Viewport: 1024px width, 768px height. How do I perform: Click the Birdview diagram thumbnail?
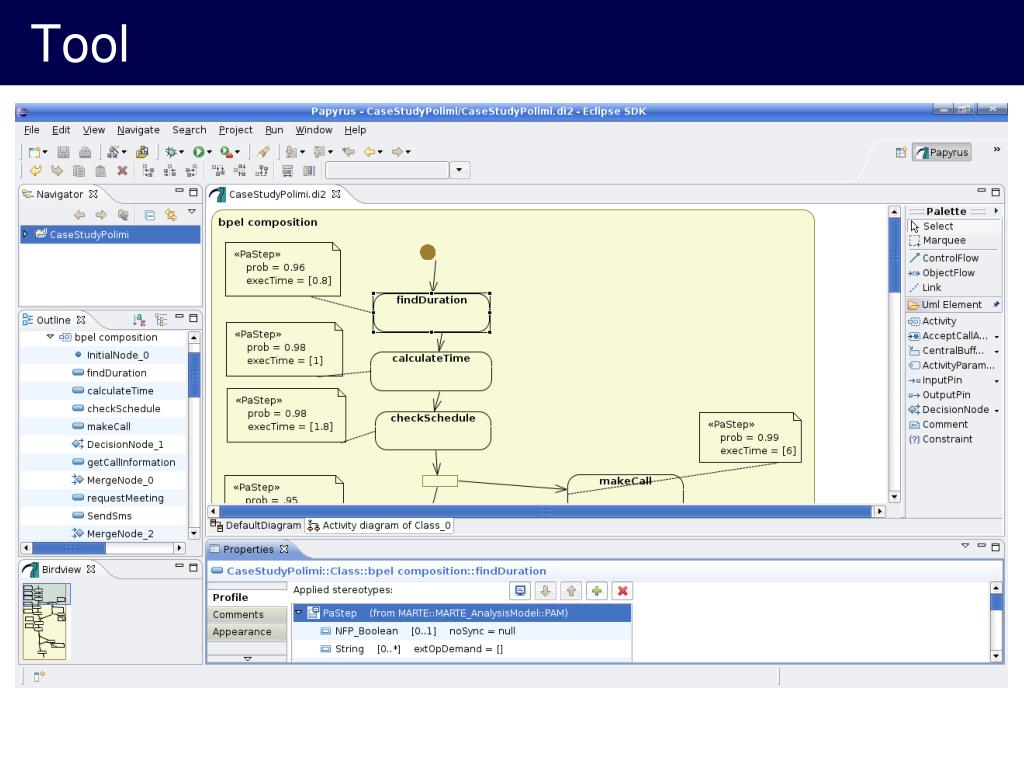46,620
